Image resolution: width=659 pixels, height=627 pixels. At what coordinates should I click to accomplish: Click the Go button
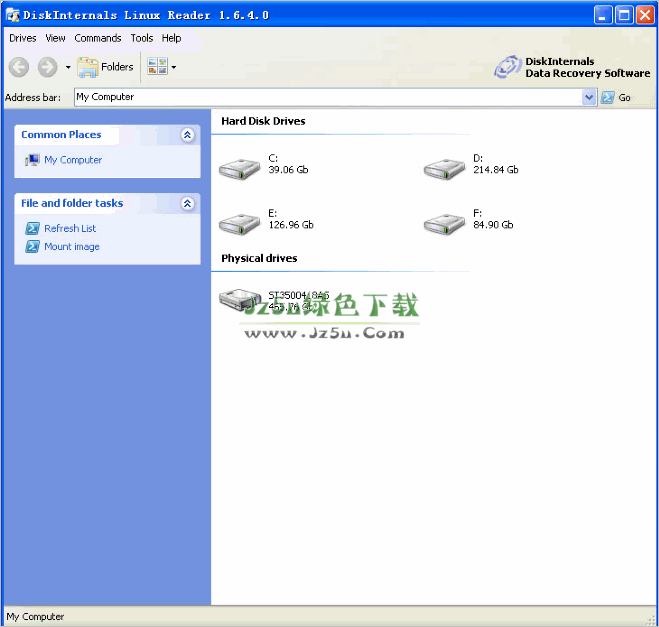[x=616, y=97]
